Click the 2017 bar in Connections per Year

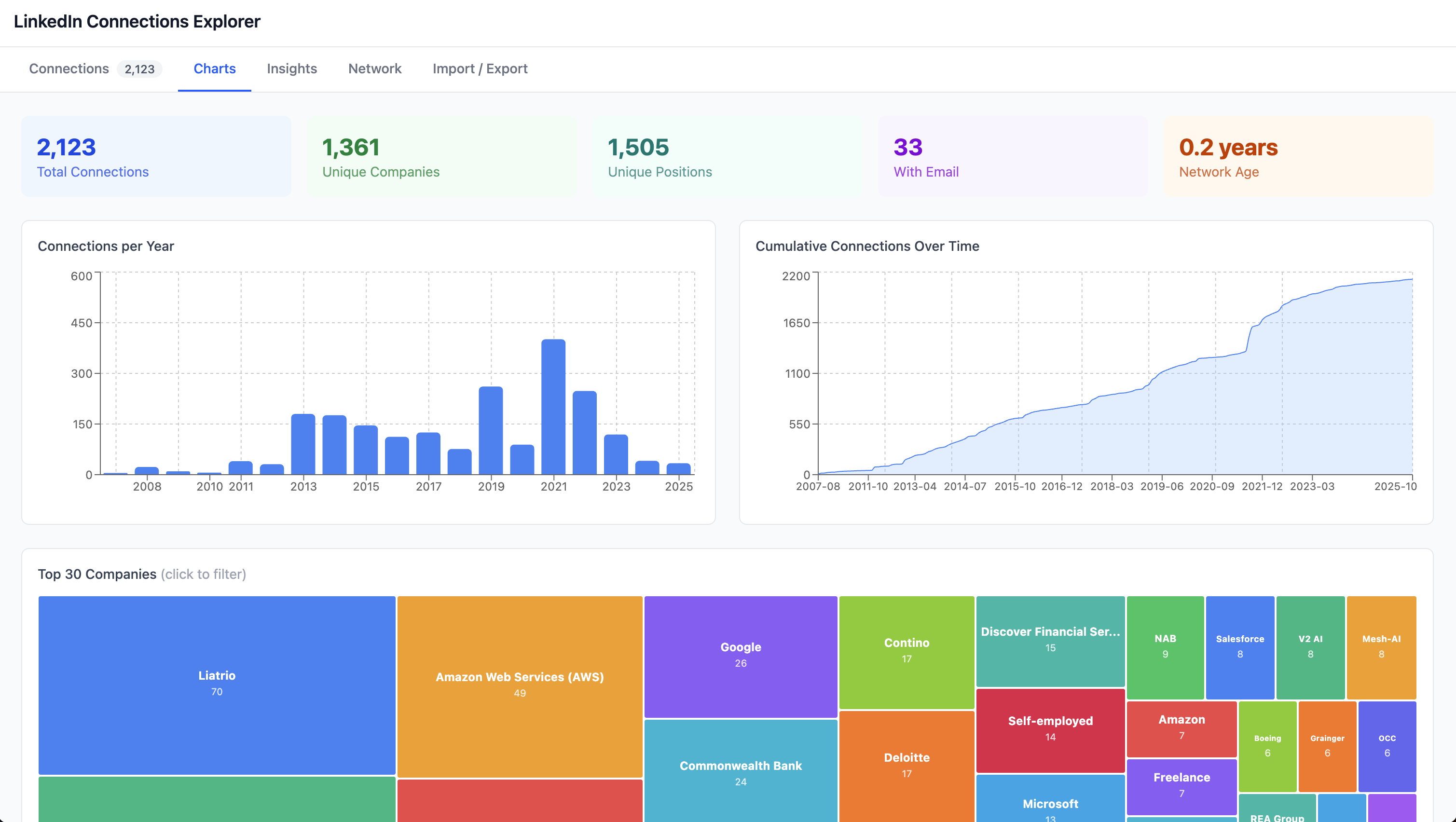point(428,453)
